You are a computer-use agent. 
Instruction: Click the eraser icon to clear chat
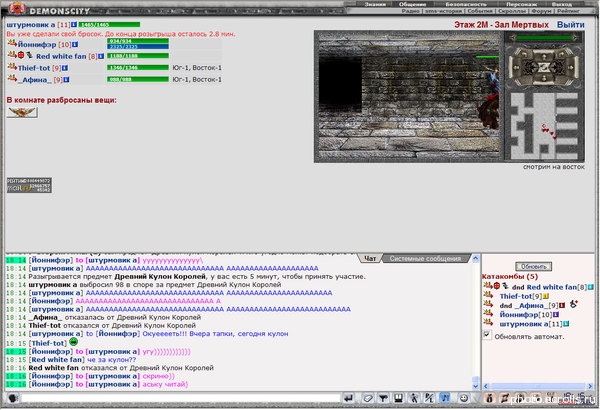coord(367,399)
